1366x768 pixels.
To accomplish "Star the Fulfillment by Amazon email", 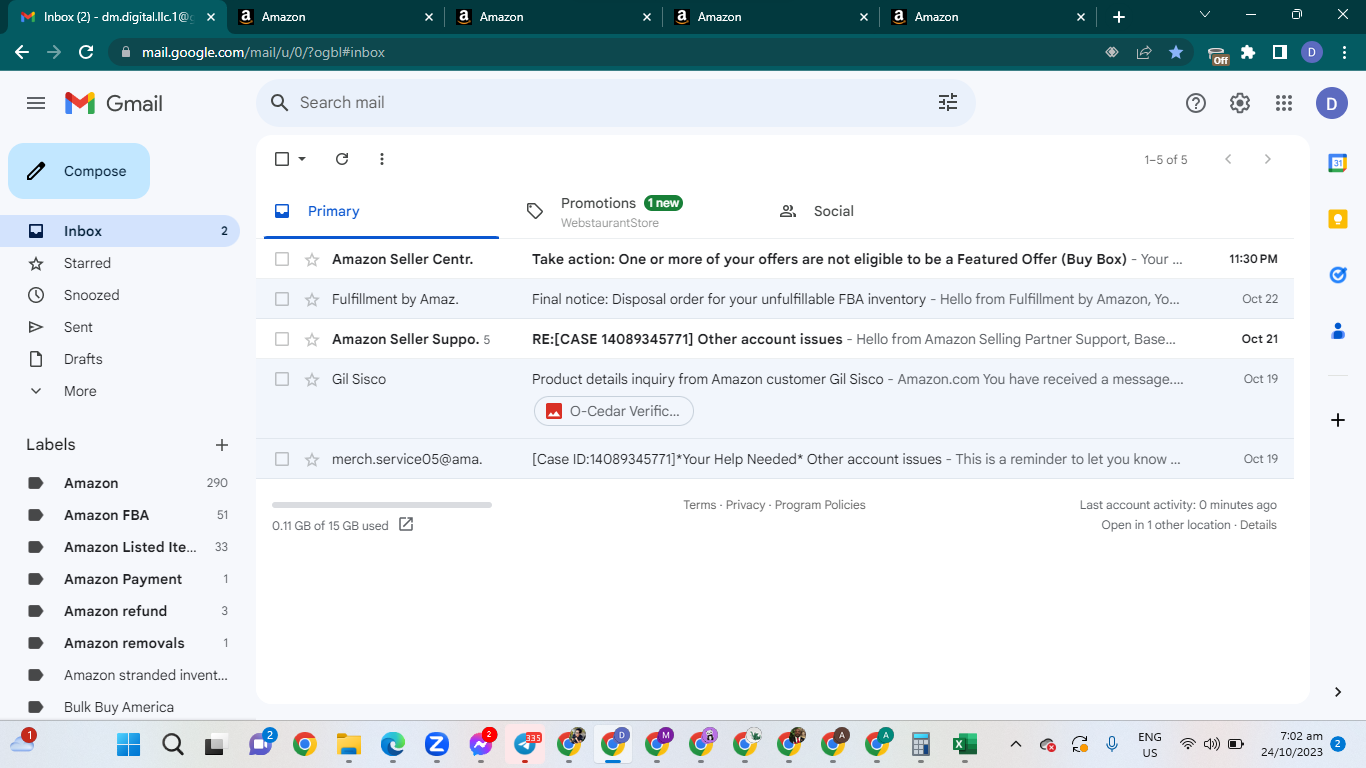I will click(312, 299).
